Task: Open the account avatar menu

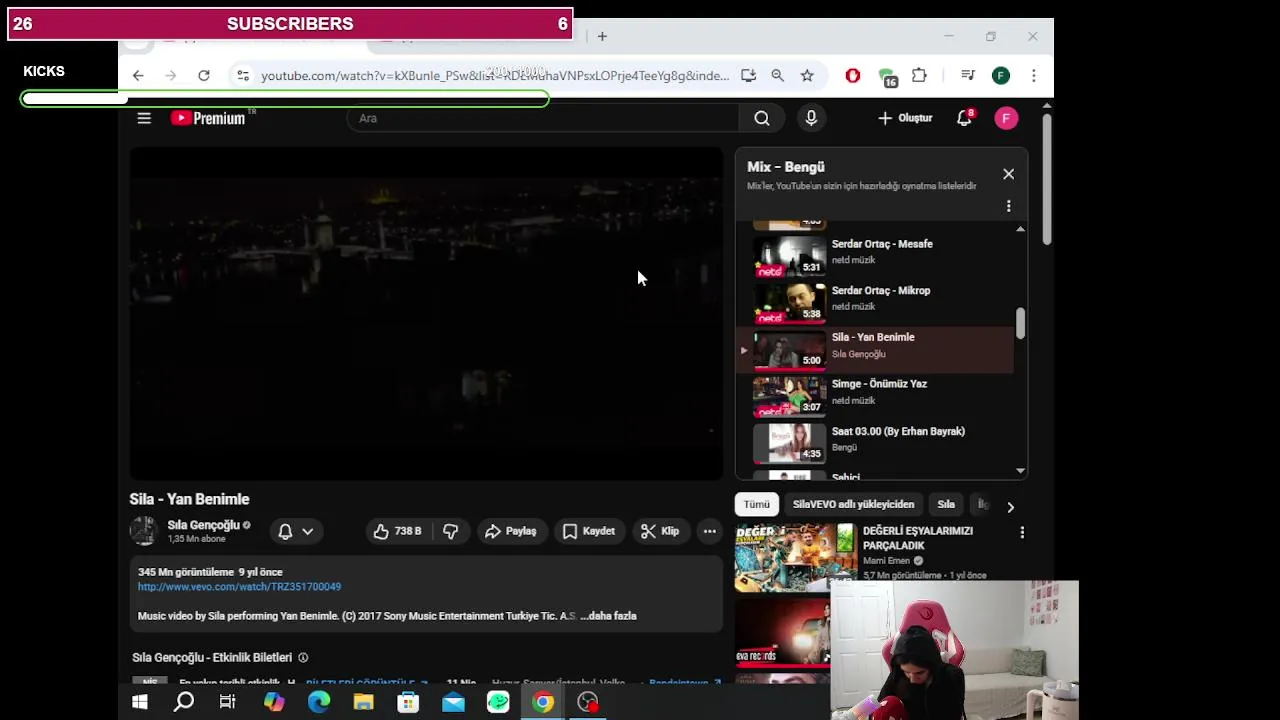Action: (x=1006, y=118)
